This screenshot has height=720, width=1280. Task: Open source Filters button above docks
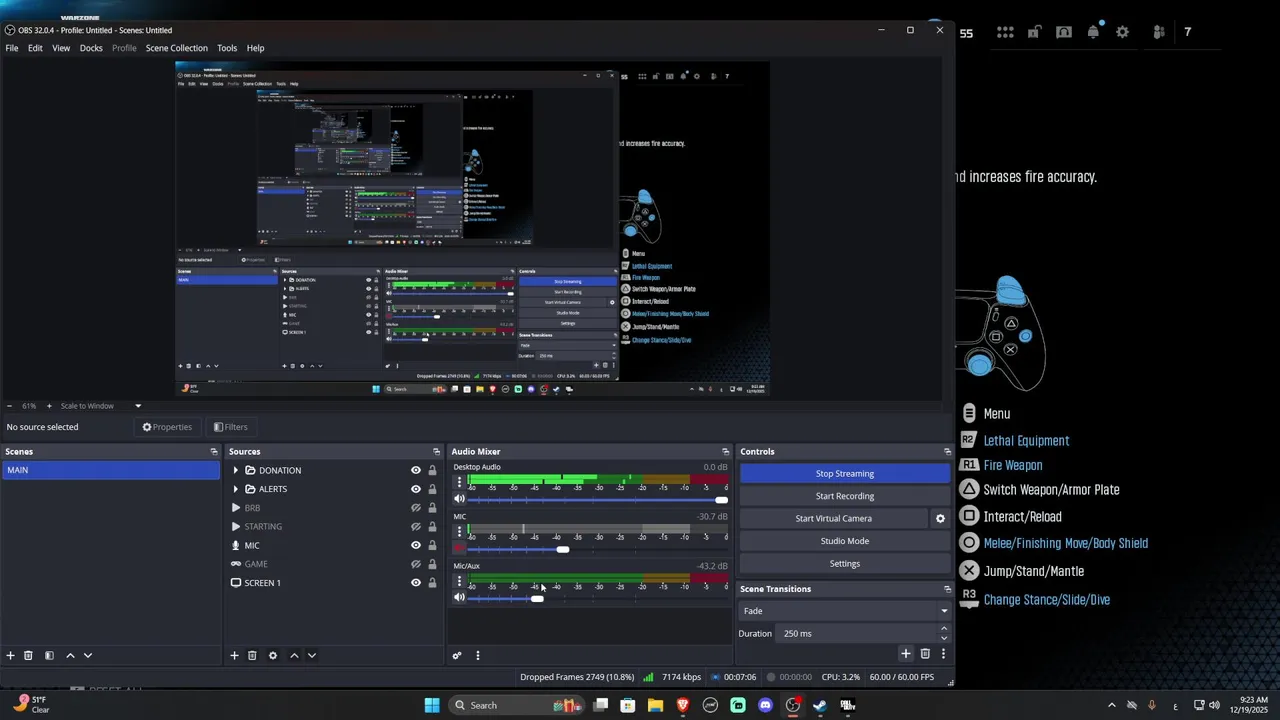pos(231,427)
